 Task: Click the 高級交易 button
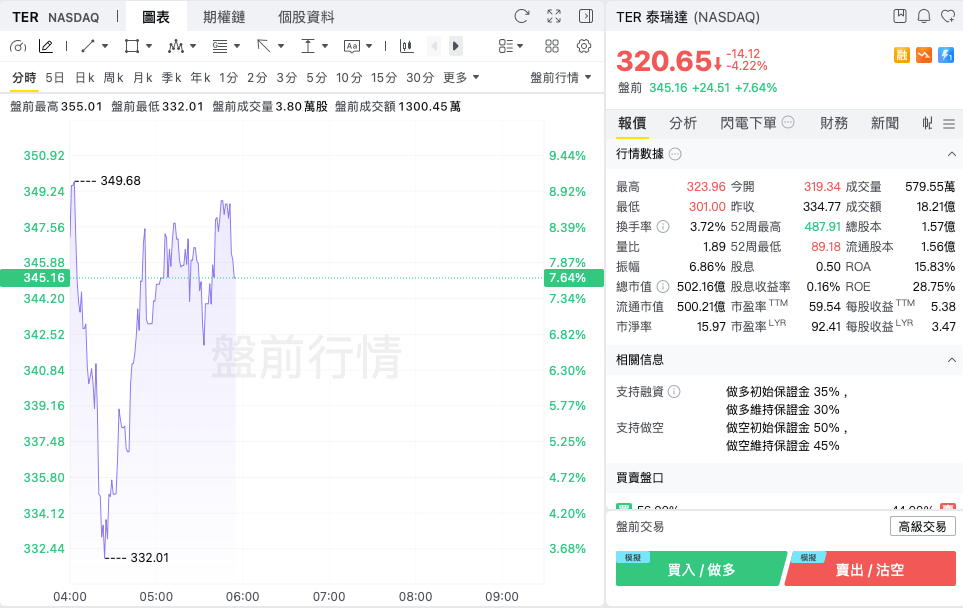(922, 526)
